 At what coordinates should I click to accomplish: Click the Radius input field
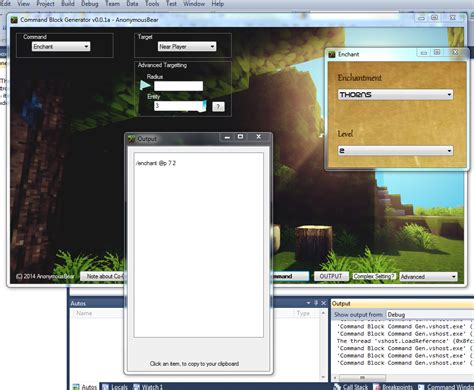pyautogui.click(x=178, y=86)
